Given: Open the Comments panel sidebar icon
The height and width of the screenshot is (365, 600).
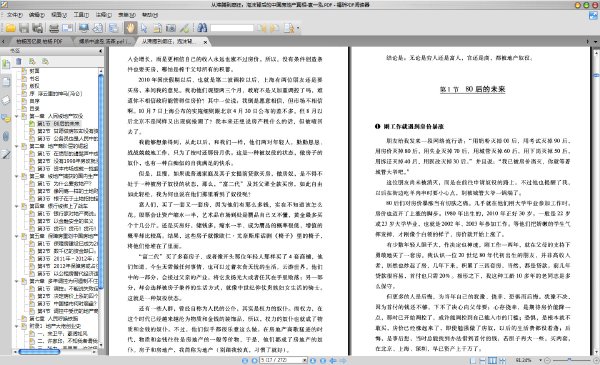Looking at the screenshot, I should (x=6, y=118).
